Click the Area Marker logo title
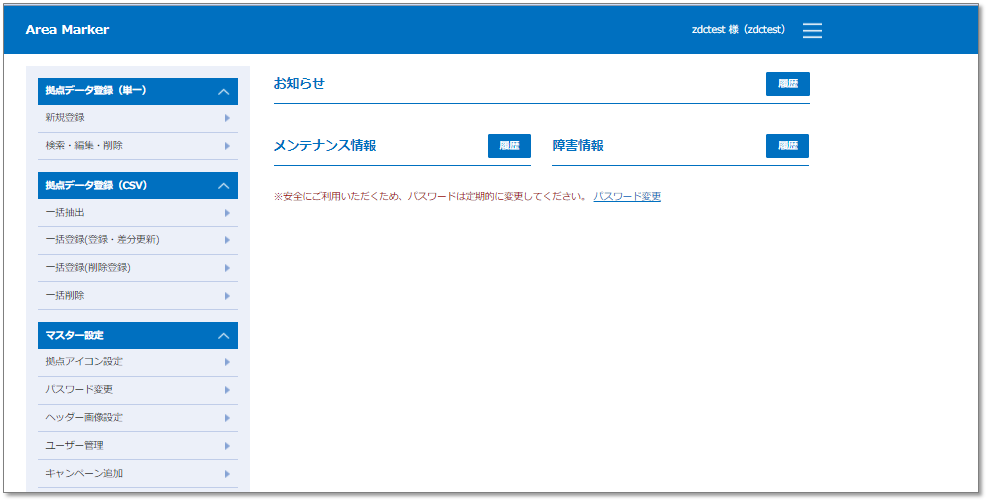The width and height of the screenshot is (988, 502). click(x=67, y=30)
